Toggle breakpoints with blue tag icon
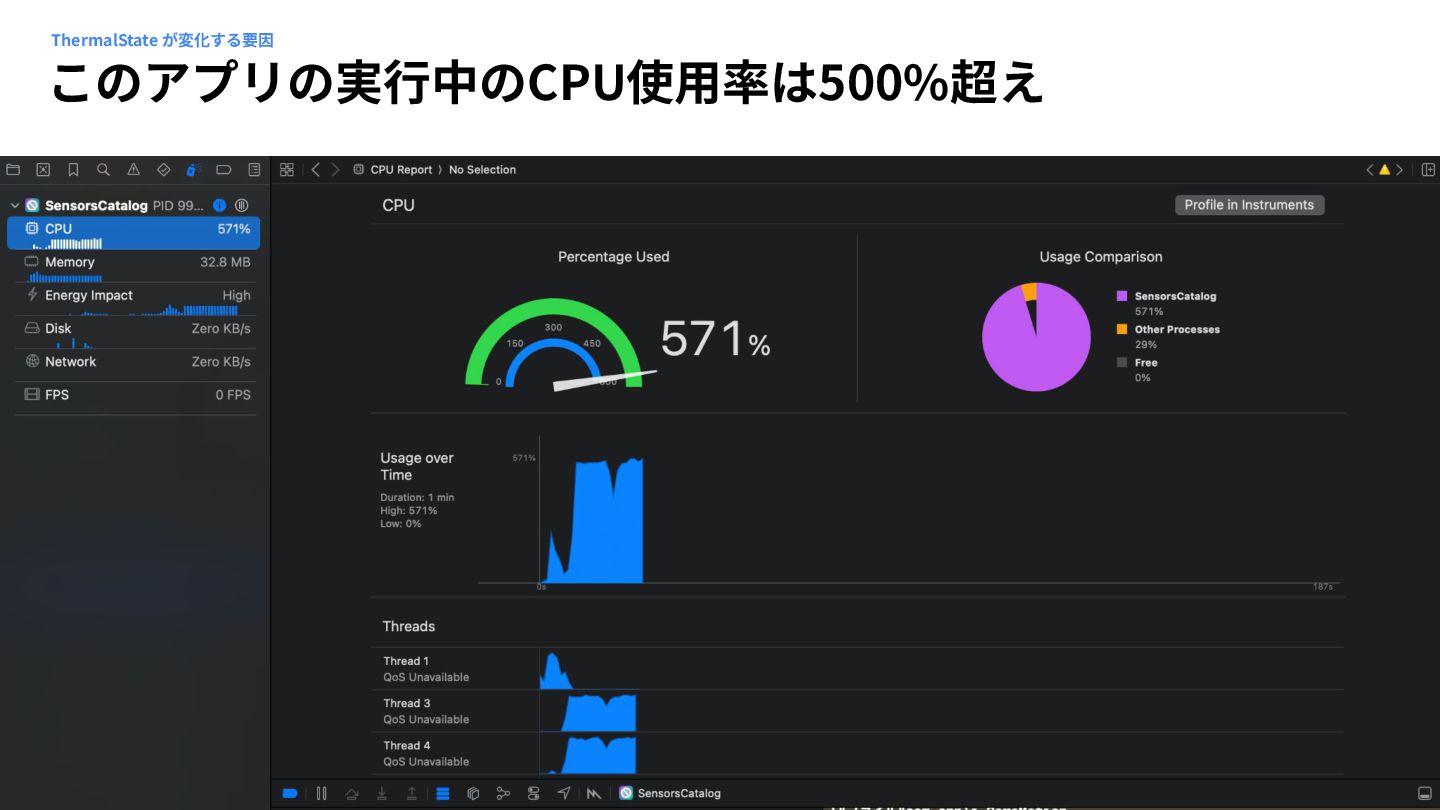 (x=290, y=793)
